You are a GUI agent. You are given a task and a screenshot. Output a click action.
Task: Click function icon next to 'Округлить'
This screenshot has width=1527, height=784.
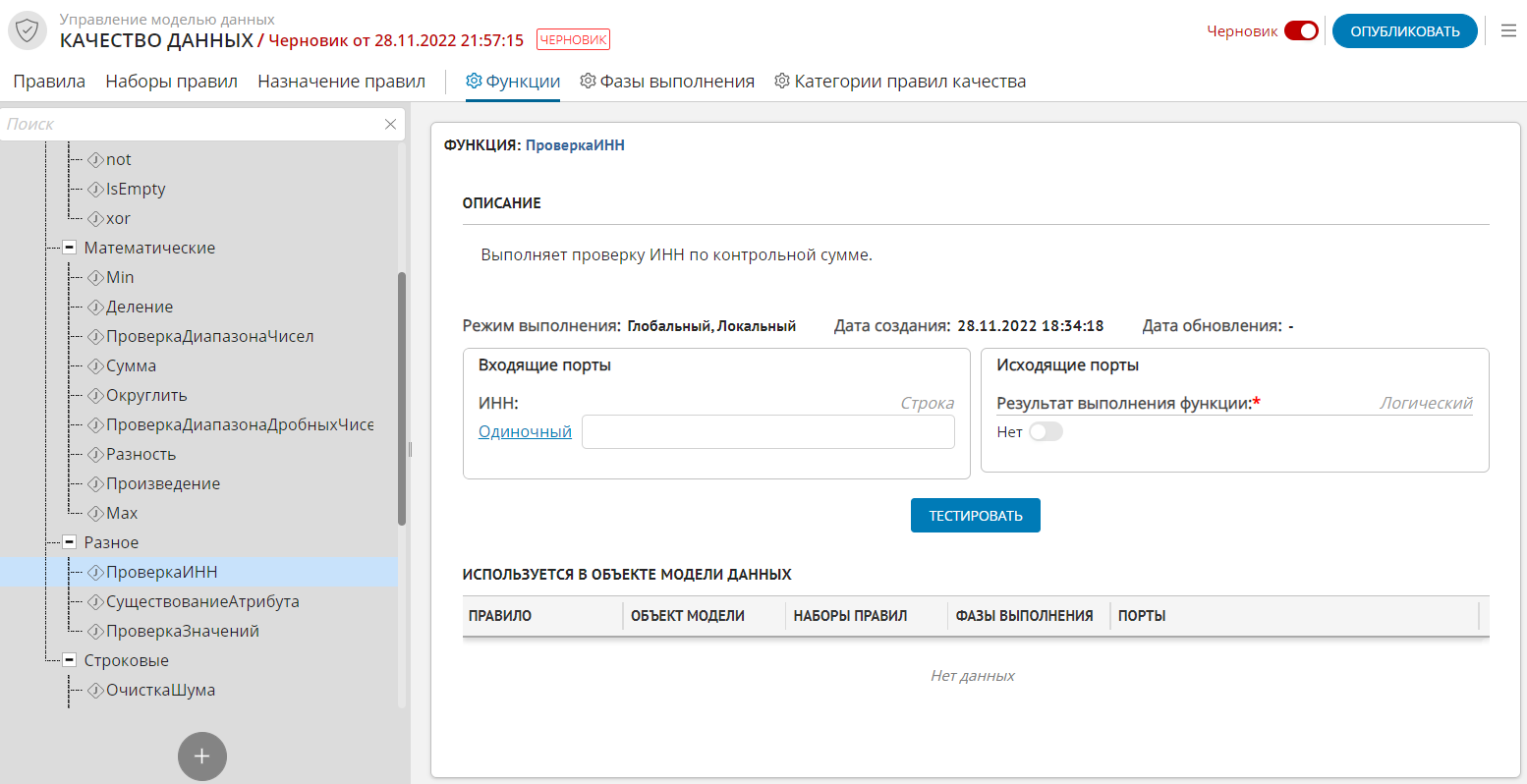point(95,395)
